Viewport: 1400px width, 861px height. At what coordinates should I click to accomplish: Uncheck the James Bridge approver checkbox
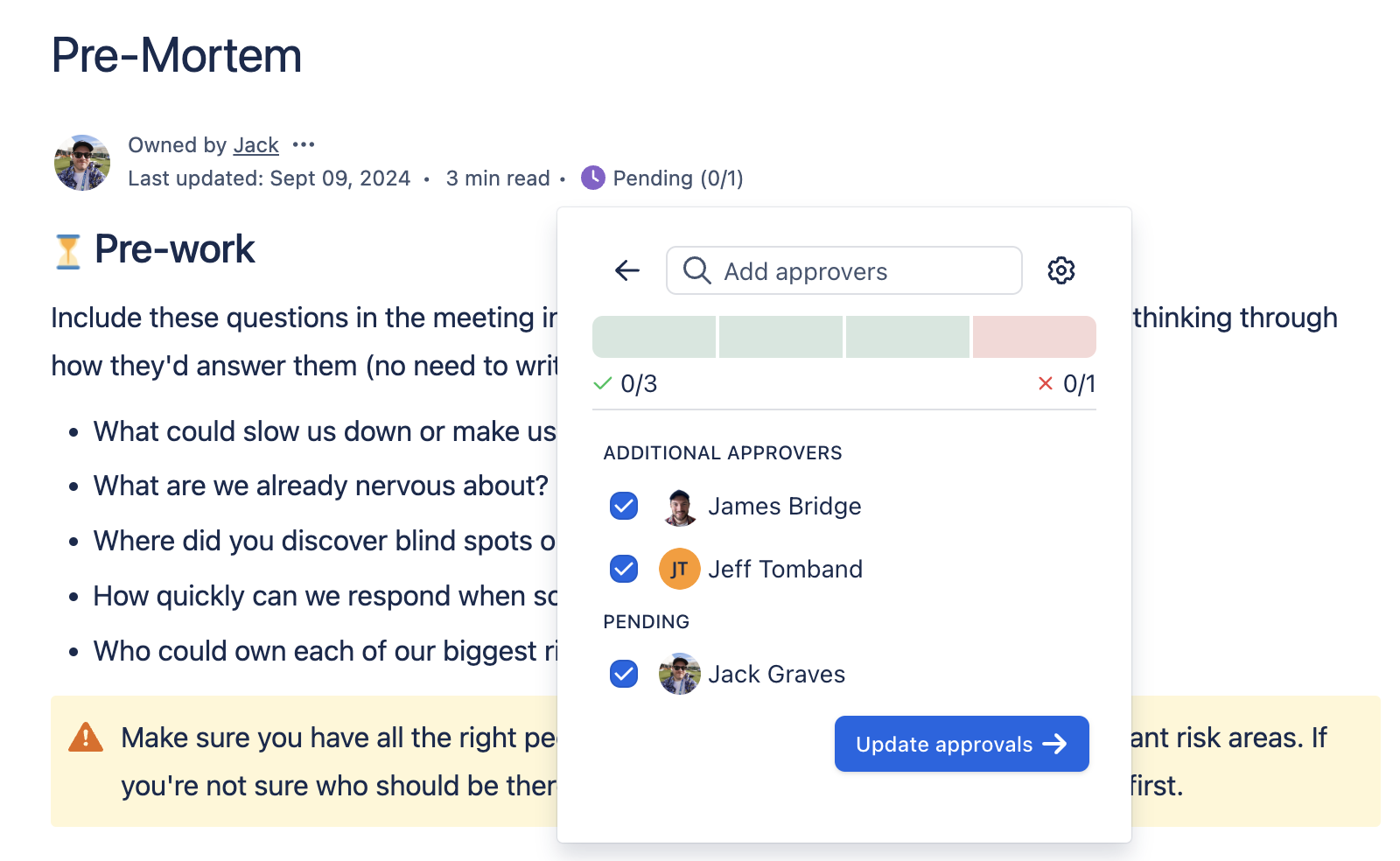624,506
